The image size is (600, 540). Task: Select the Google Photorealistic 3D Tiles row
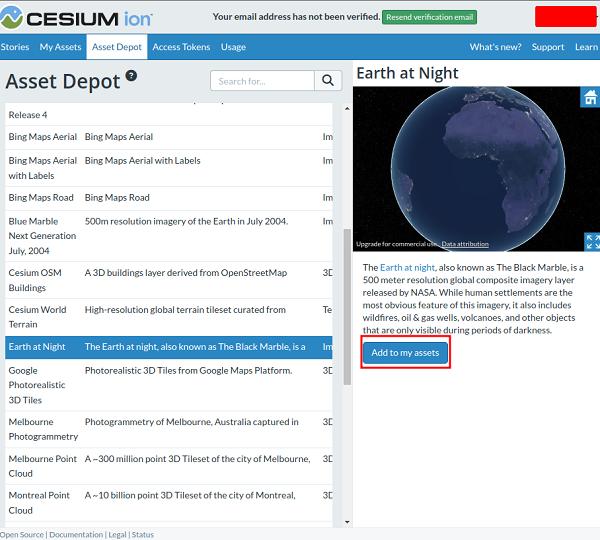pos(168,385)
